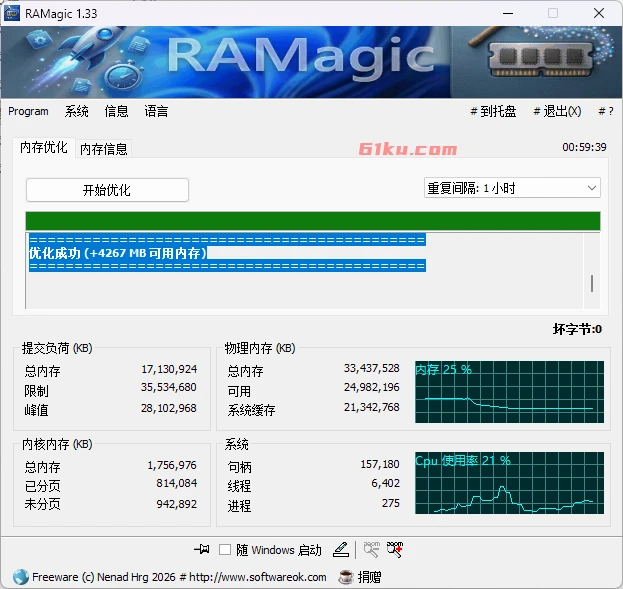Image resolution: width=623 pixels, height=589 pixels.
Task: Click the globe icon beside Freeware text
Action: click(x=21, y=577)
